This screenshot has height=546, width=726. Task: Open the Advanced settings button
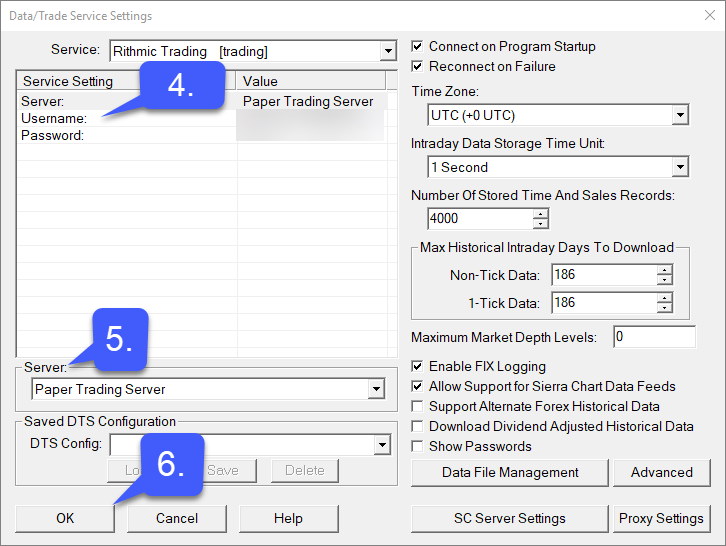pos(661,472)
